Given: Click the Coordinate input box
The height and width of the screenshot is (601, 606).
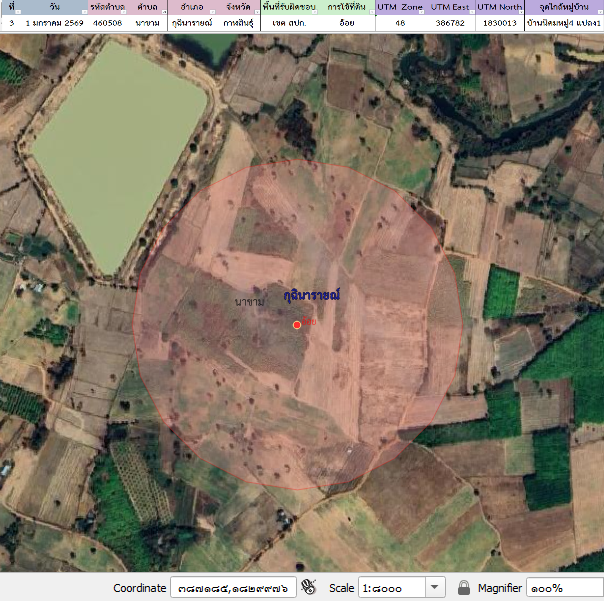Looking at the screenshot, I should click(234, 588).
